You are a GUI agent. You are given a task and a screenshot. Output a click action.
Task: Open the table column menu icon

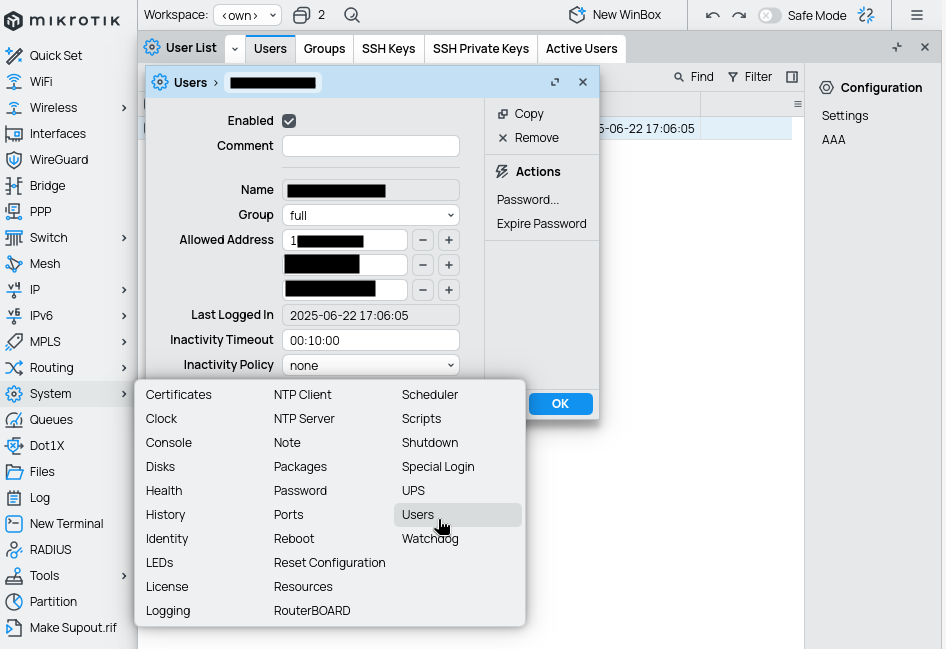pos(798,104)
